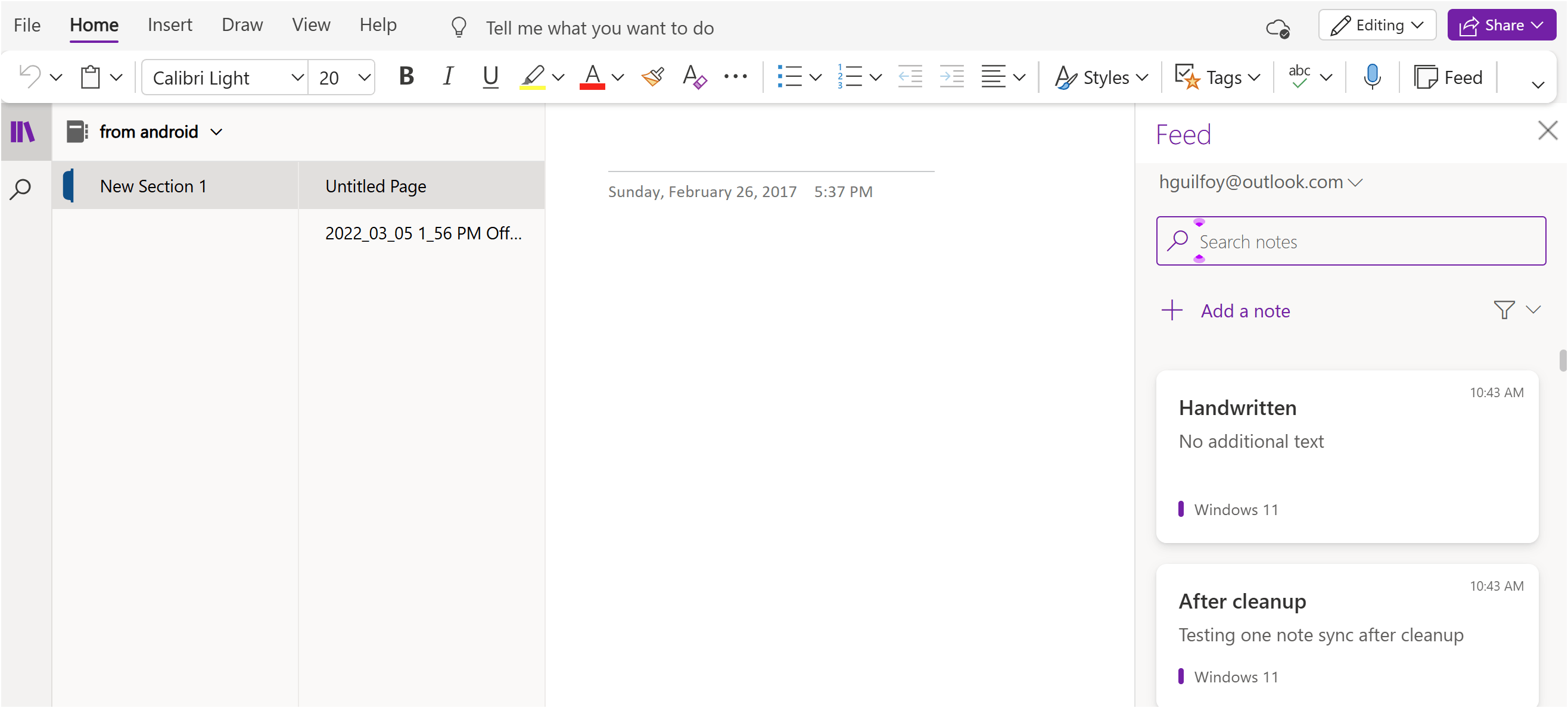Activate the Format Painter

point(652,77)
